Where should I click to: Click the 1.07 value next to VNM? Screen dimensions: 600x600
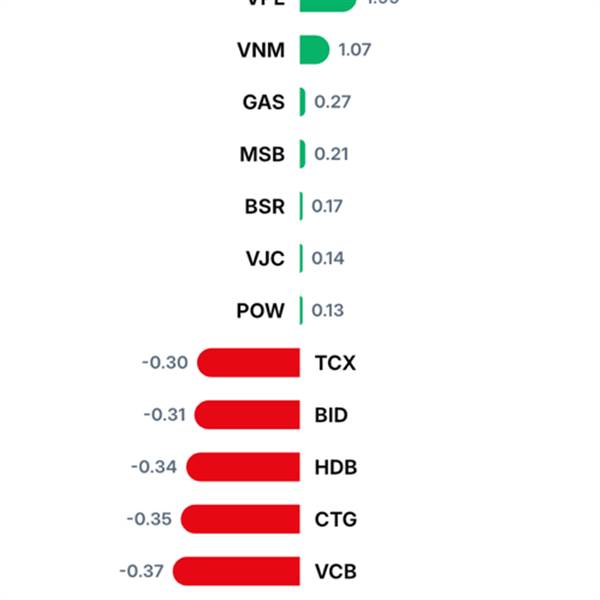(355, 50)
